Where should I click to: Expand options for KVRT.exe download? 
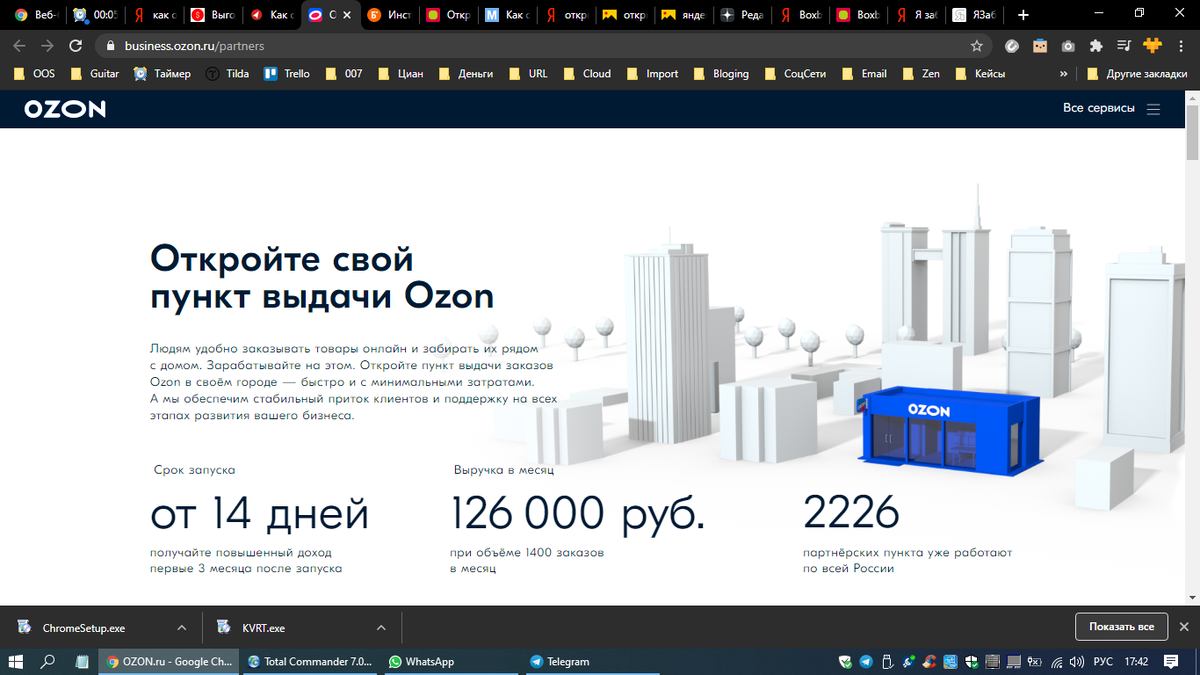click(381, 628)
